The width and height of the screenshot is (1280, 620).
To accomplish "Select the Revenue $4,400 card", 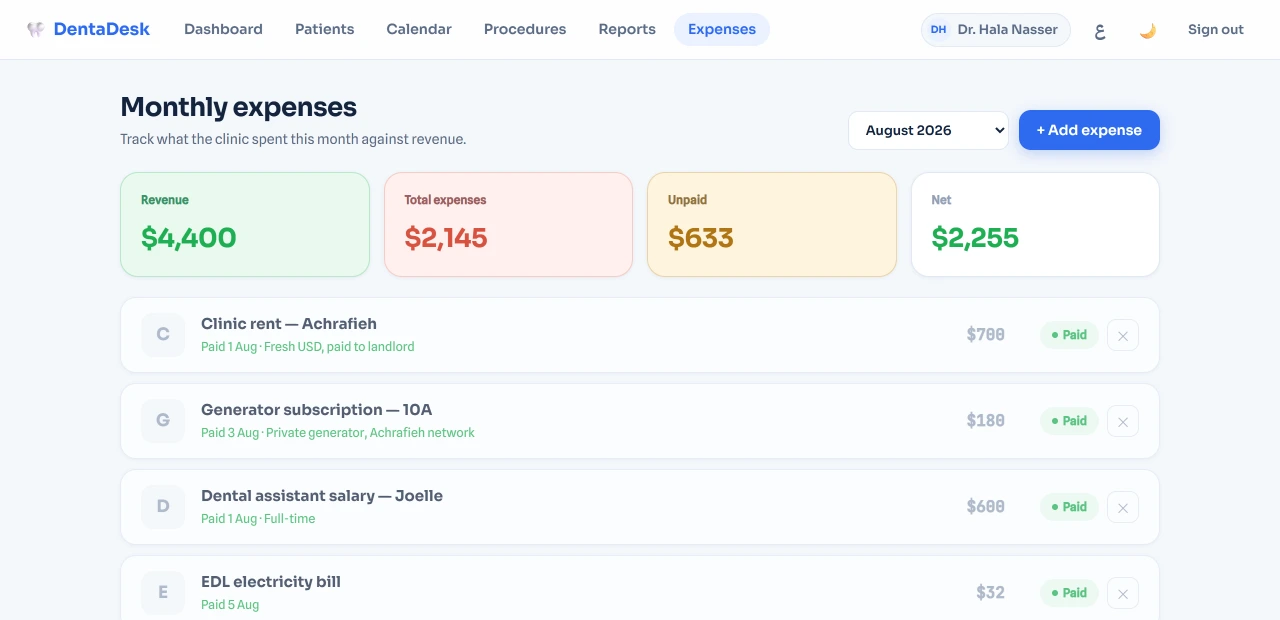I will point(245,225).
